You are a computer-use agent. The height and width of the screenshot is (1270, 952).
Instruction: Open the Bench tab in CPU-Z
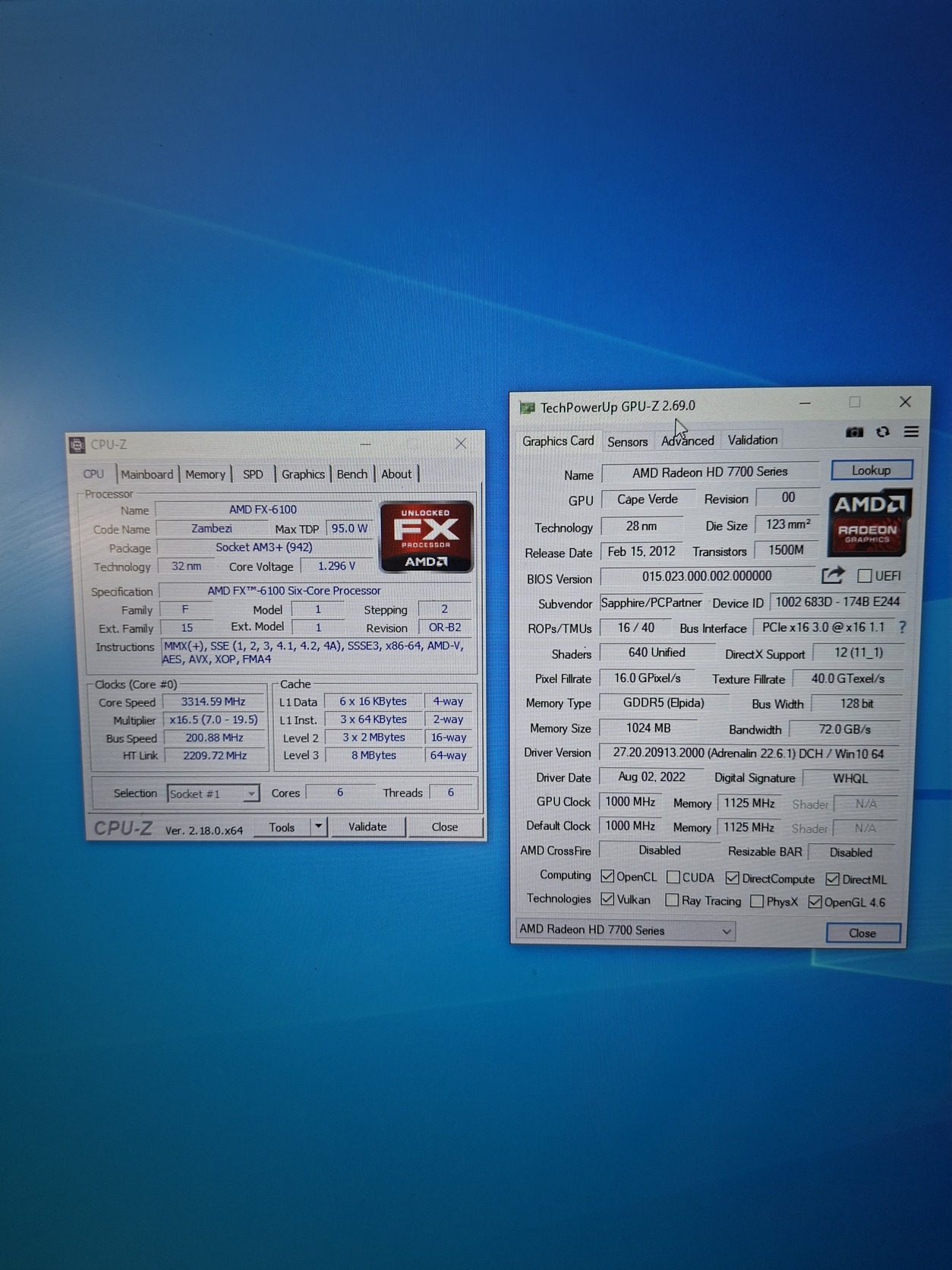[351, 474]
